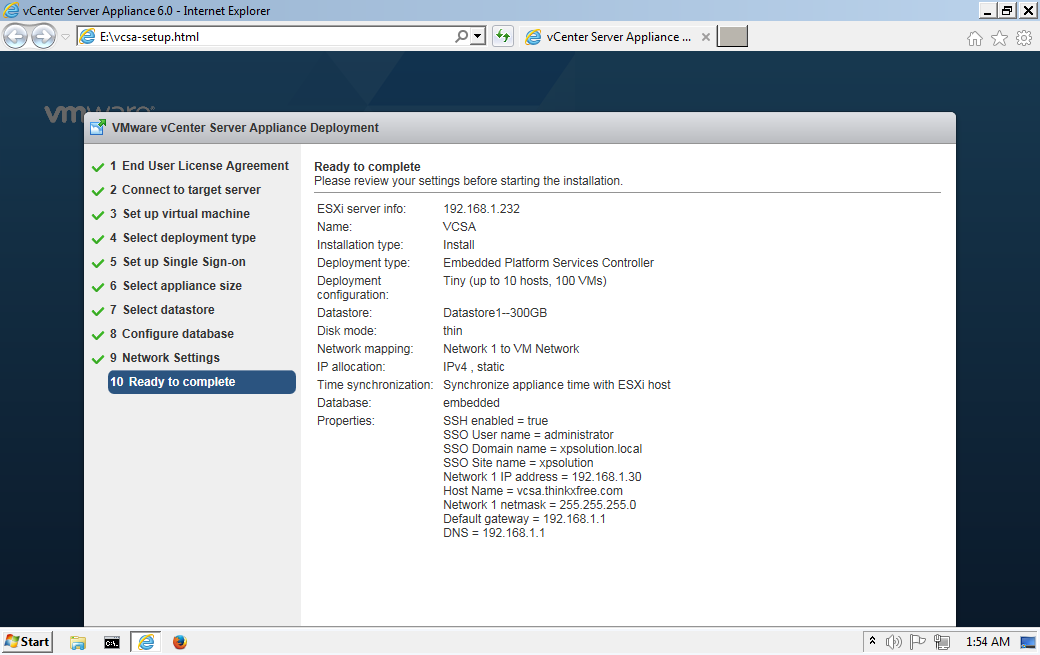Viewport: 1040px width, 655px height.
Task: Go to step 4 Select deployment type
Action: coord(182,237)
